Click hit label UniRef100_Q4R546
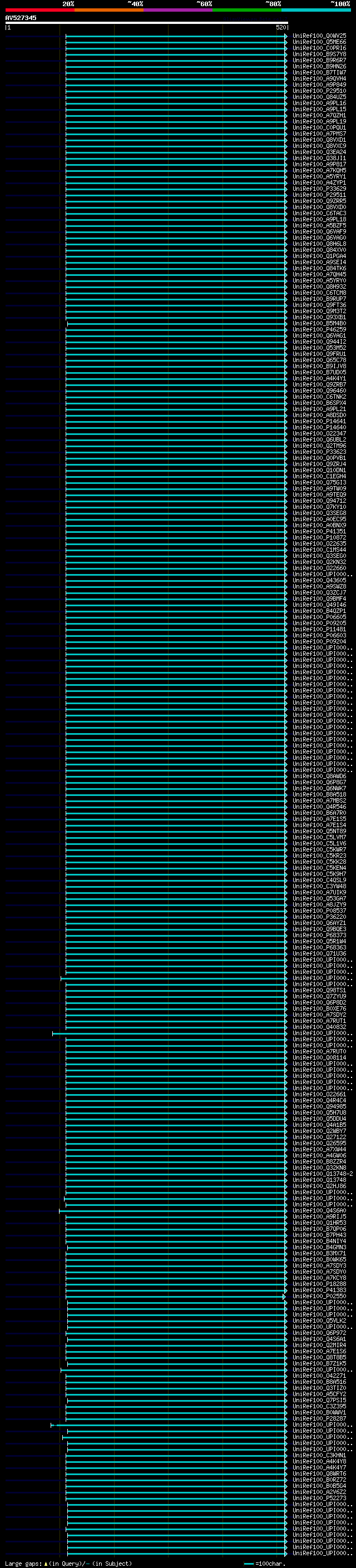Screen dimensions: 356x1568 tap(319, 807)
